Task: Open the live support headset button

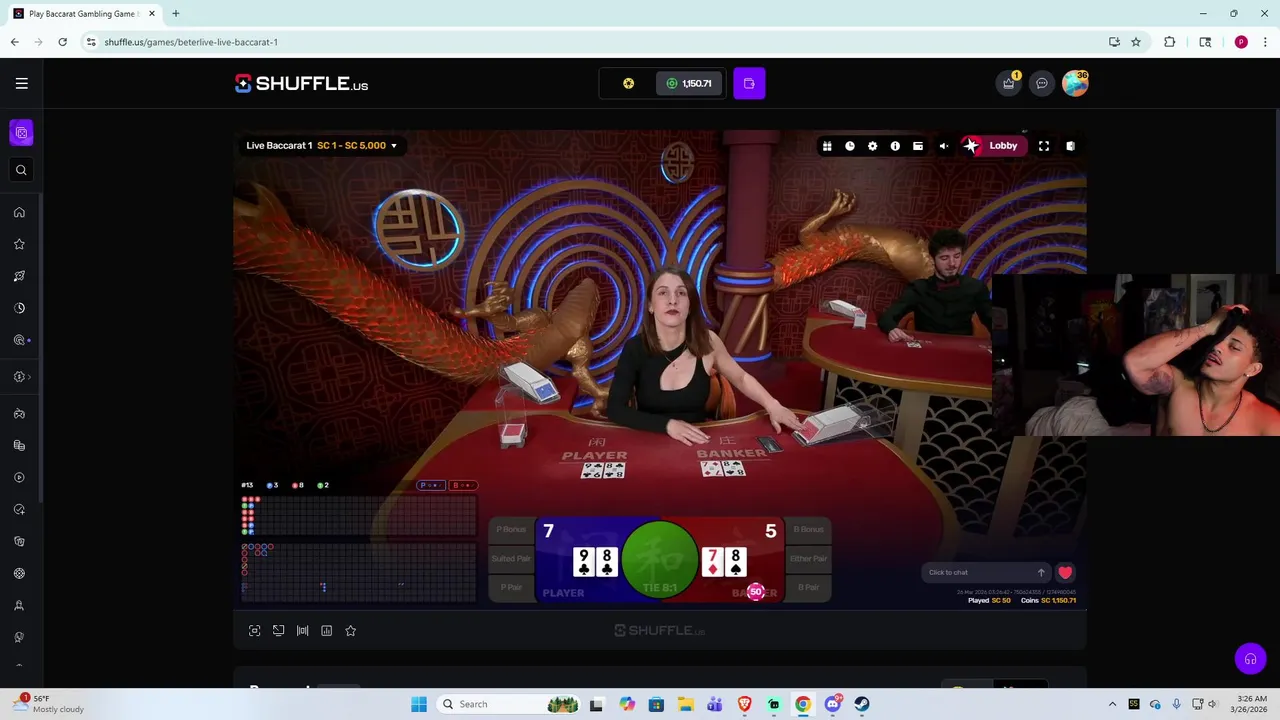Action: [x=1250, y=659]
